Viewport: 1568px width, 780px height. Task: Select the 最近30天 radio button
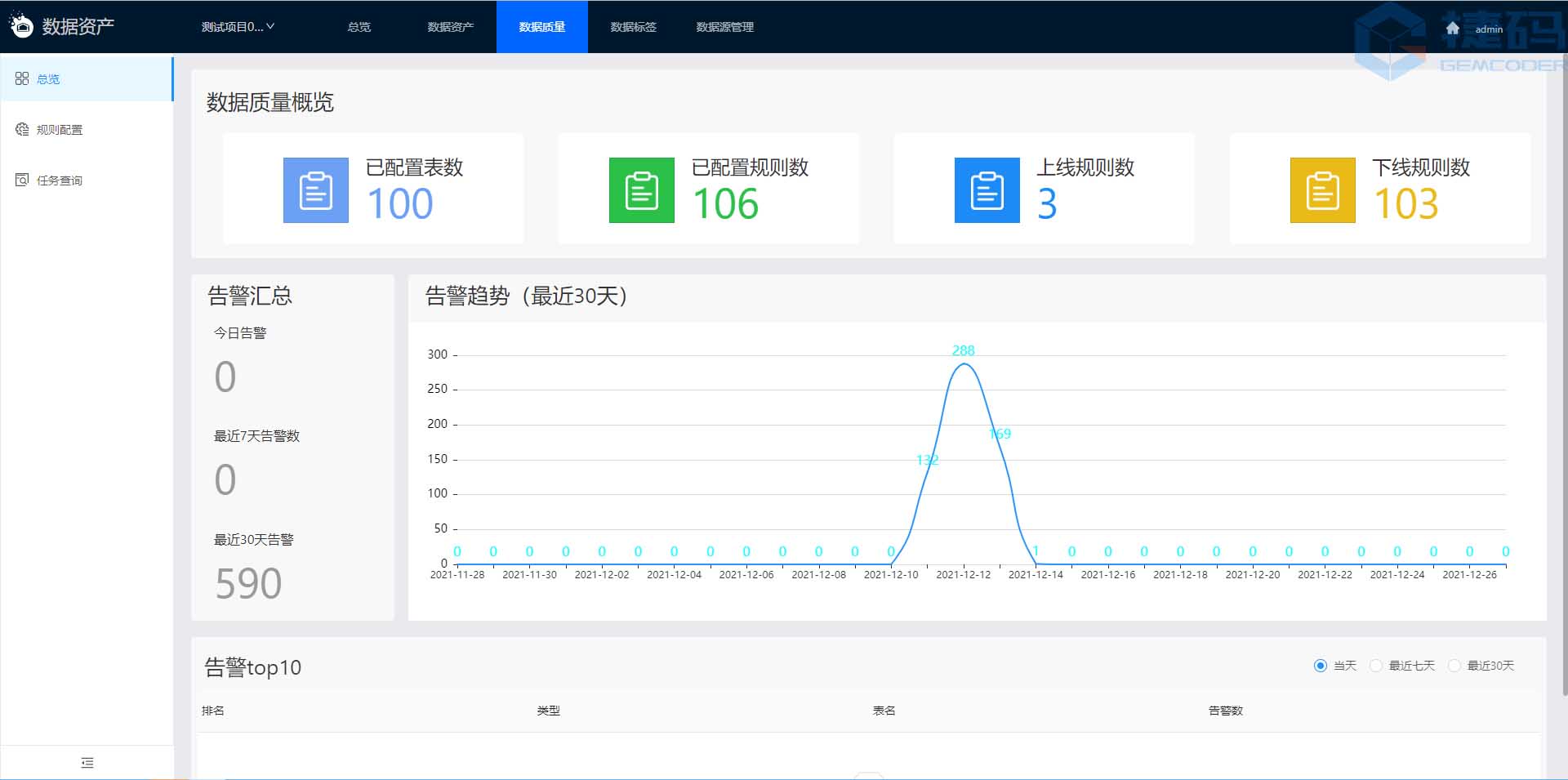(x=1454, y=666)
